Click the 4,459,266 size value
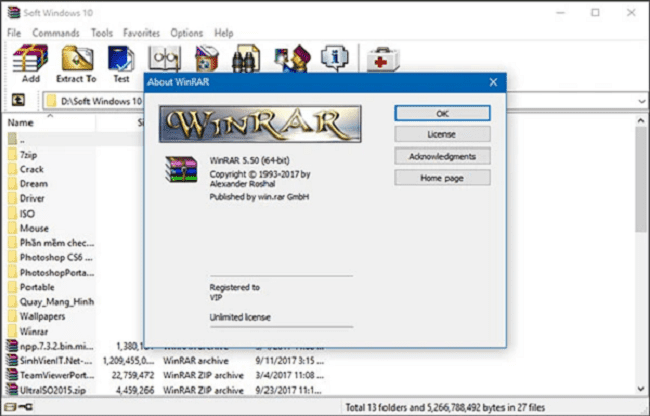The height and width of the screenshot is (416, 650). (135, 390)
